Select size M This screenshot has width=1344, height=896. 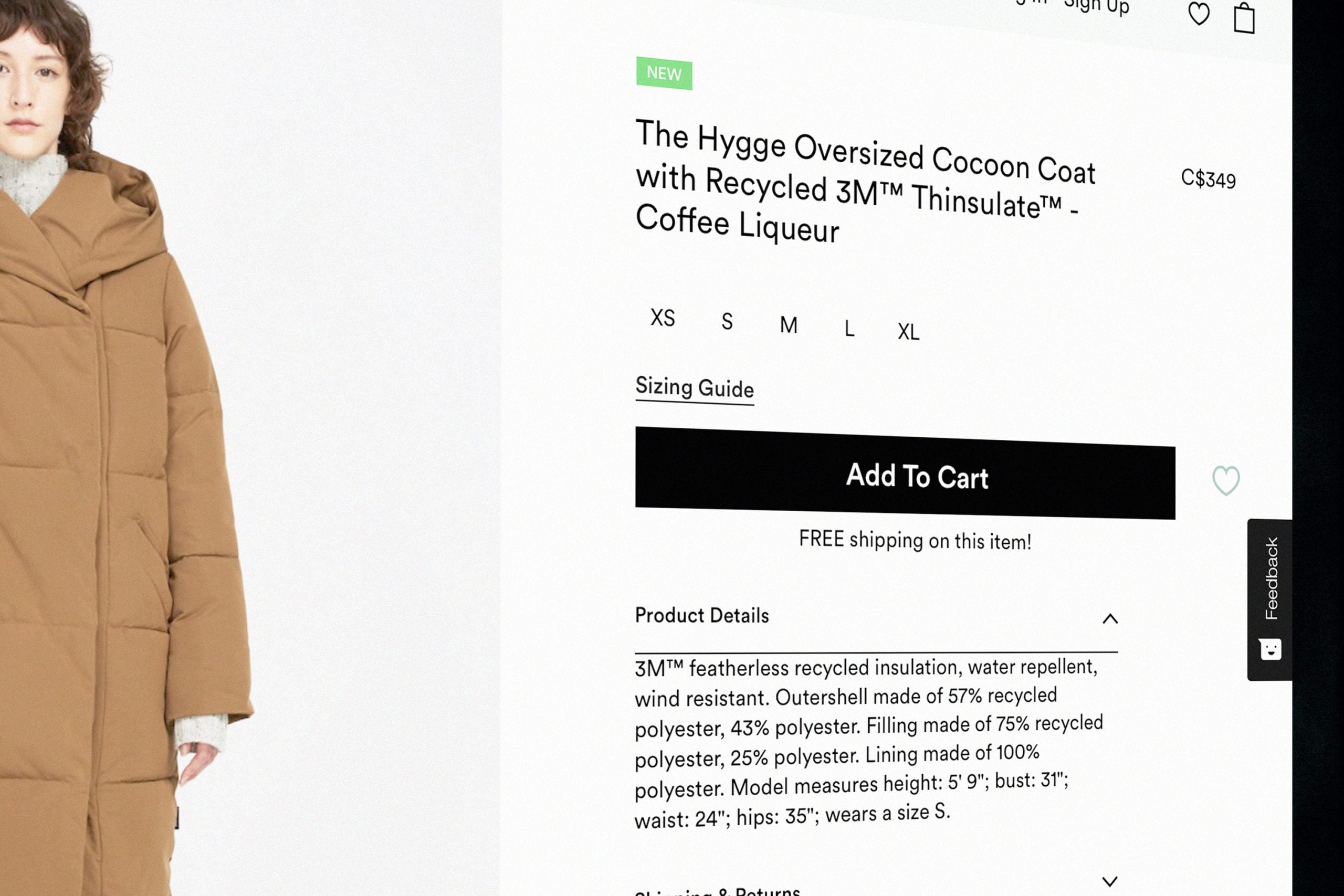pyautogui.click(x=789, y=325)
